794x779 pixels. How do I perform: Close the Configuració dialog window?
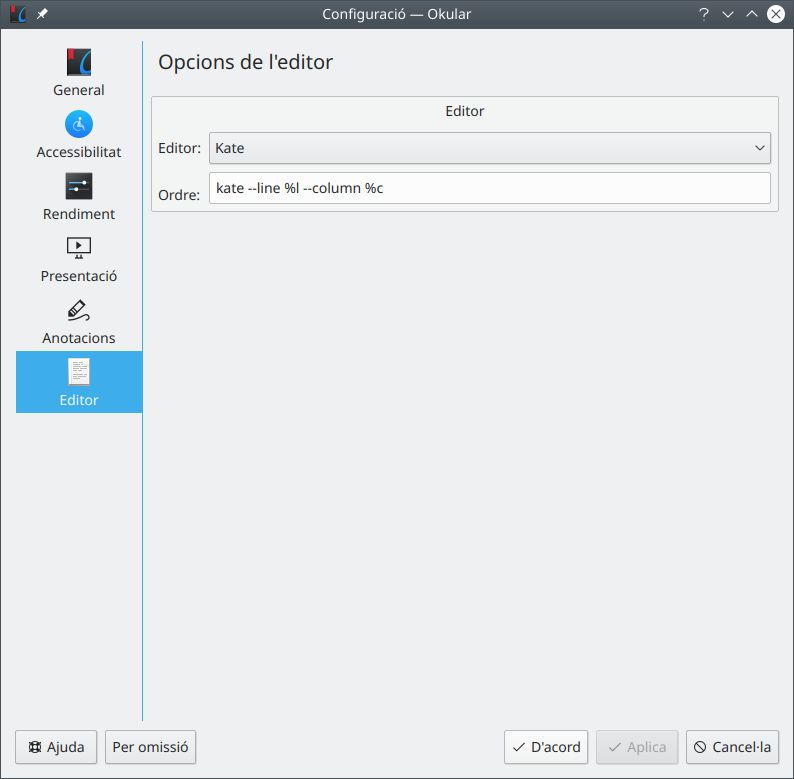click(775, 14)
